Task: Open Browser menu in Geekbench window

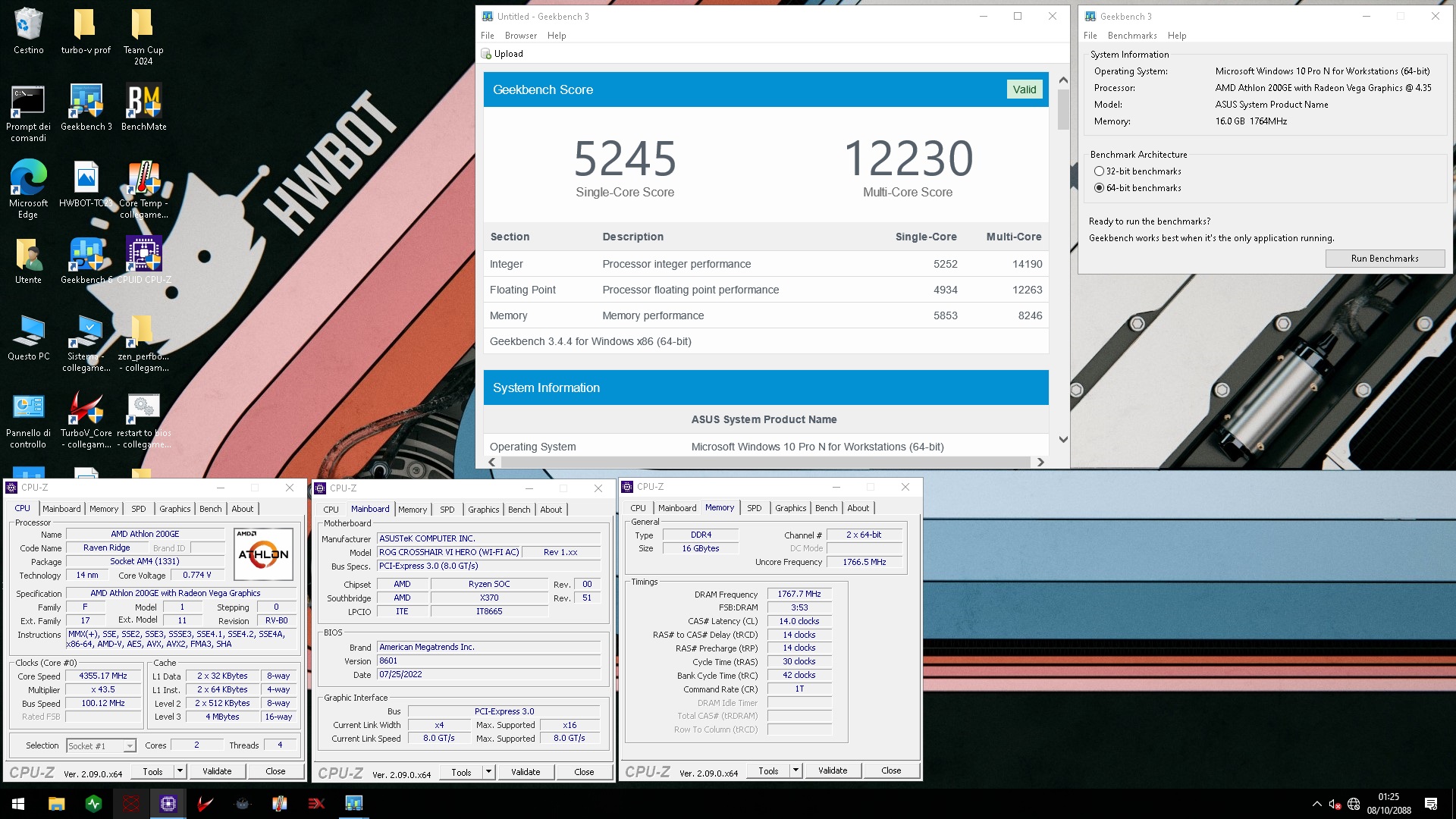Action: point(521,36)
